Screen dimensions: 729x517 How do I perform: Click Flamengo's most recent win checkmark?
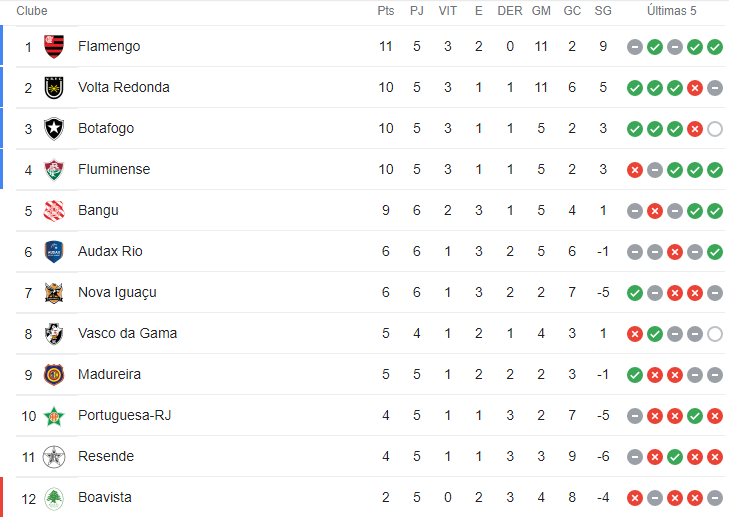[715, 47]
